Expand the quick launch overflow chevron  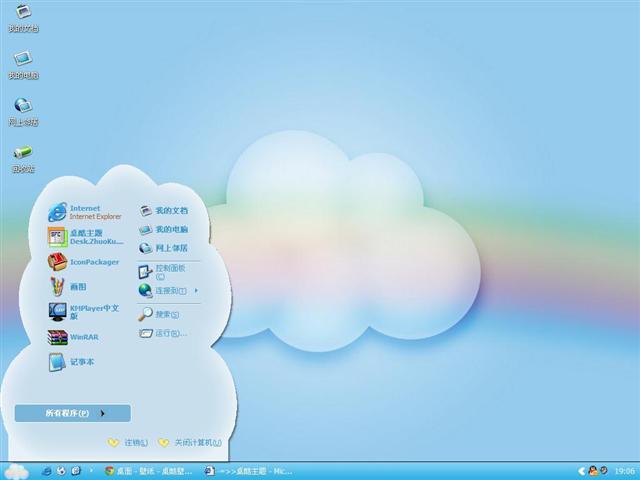pos(91,470)
